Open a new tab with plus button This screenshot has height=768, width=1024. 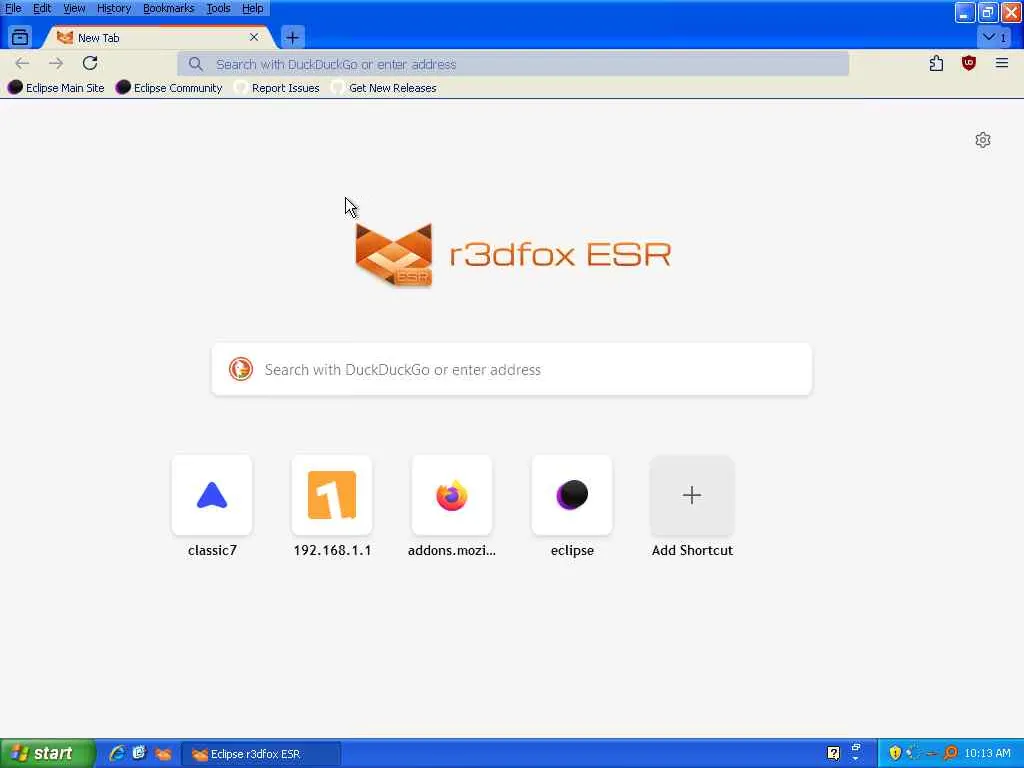(293, 38)
